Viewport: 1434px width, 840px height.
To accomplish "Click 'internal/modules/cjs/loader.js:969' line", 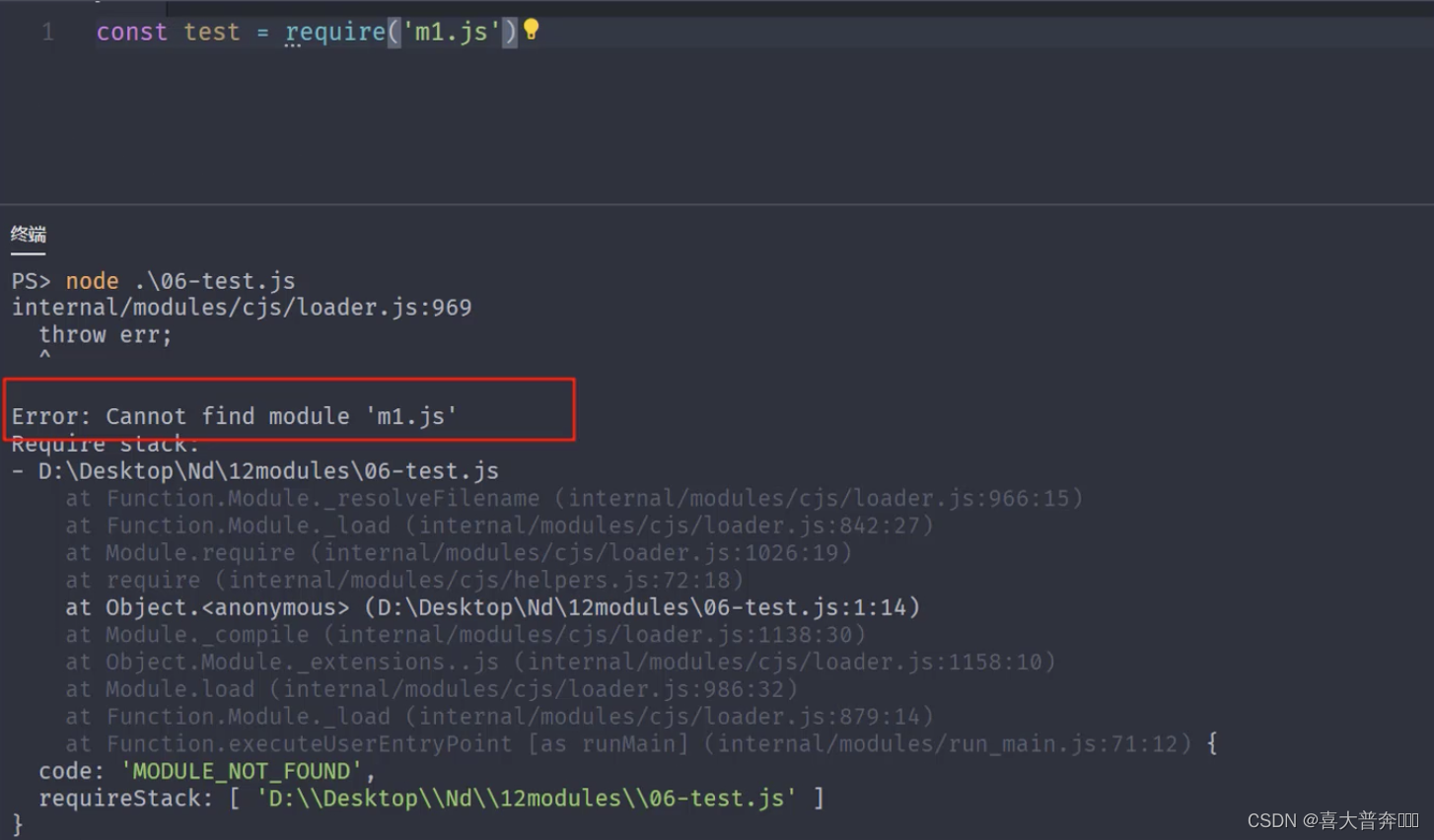I will point(242,308).
